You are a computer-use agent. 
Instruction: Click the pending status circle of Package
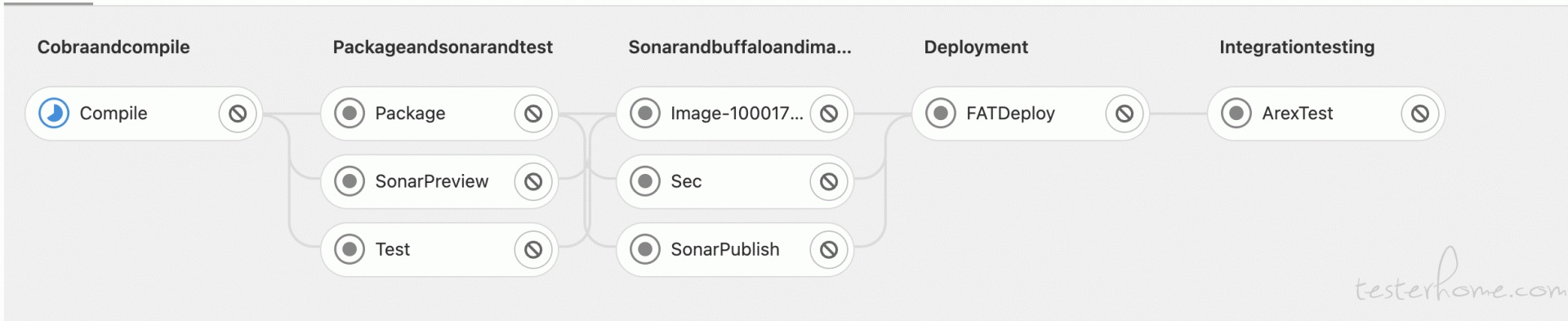click(x=350, y=114)
